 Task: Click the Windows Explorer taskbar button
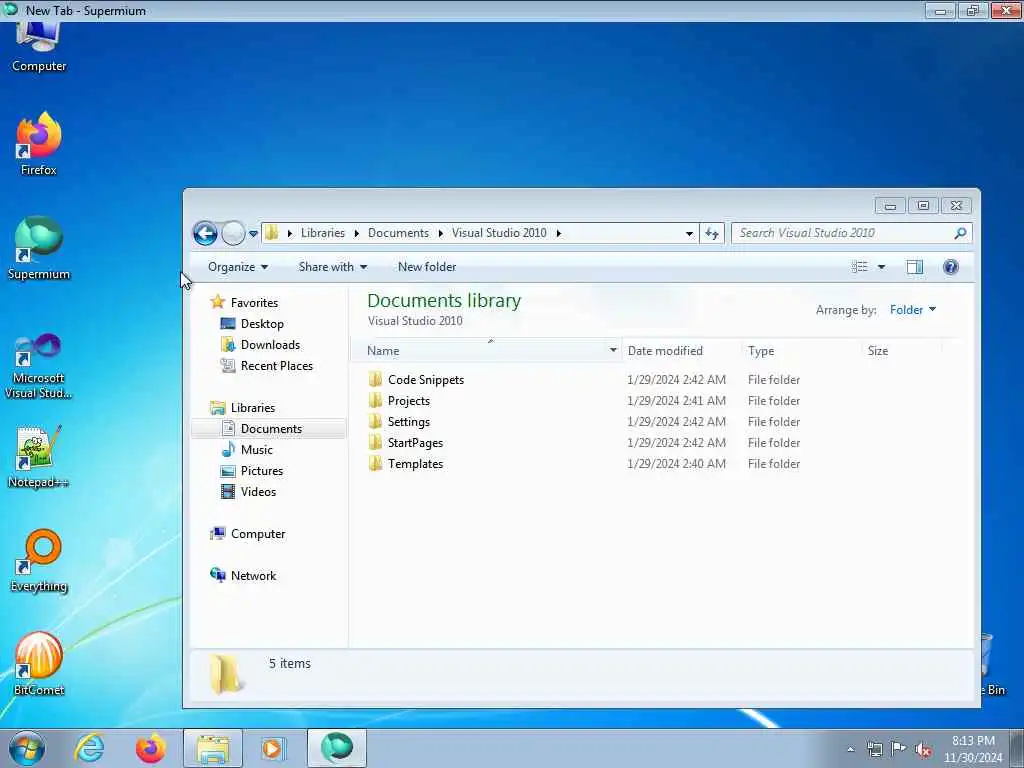[213, 748]
